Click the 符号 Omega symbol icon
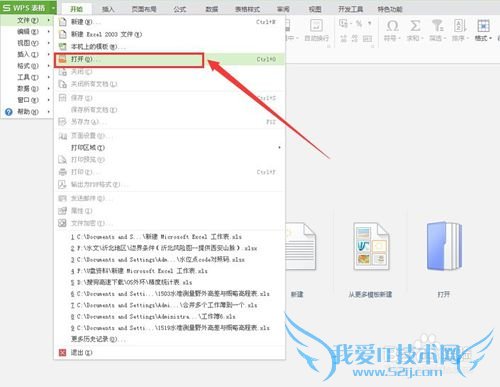 click(392, 25)
